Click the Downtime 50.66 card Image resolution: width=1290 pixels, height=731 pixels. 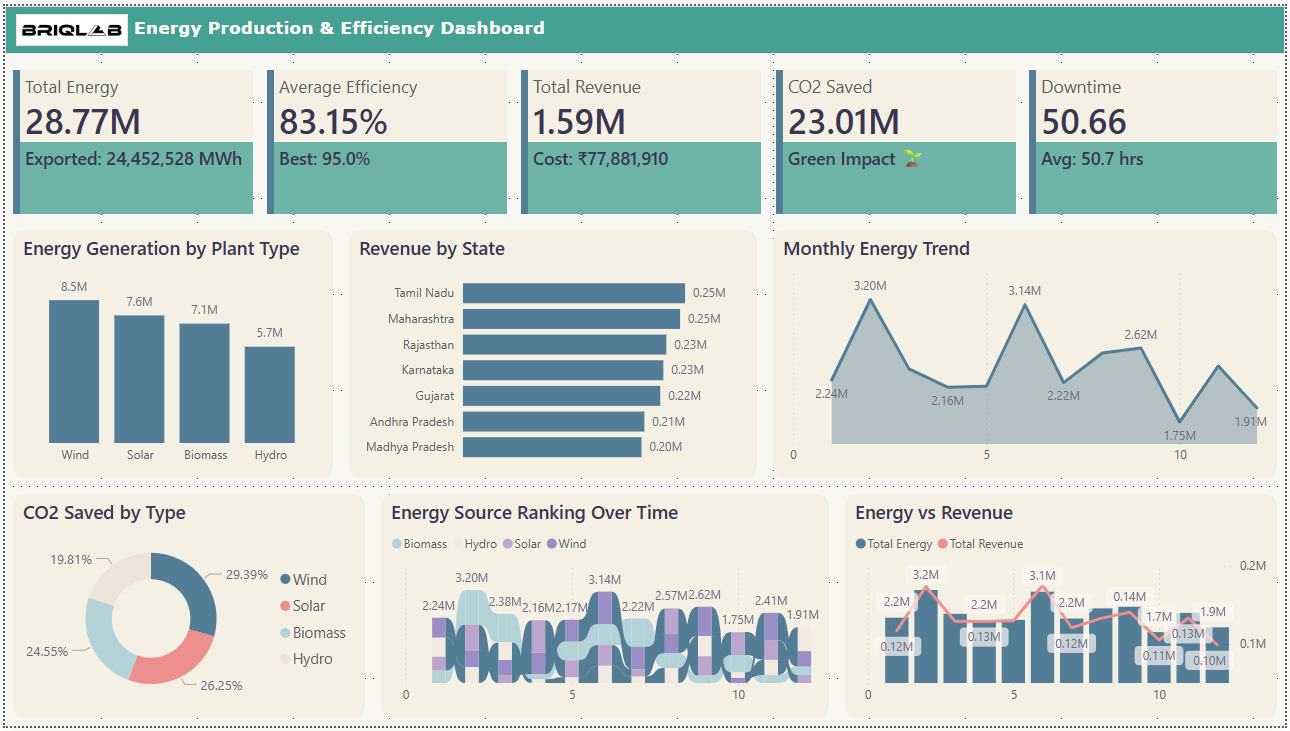coord(1153,120)
